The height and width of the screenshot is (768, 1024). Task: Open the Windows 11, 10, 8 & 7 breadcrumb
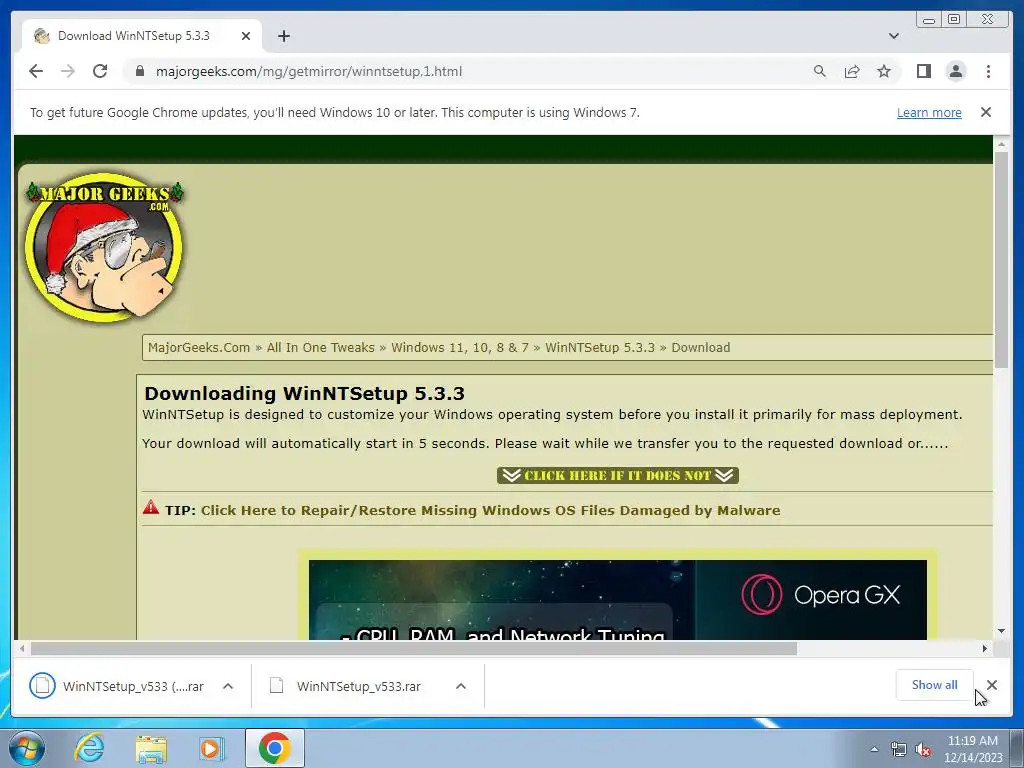[460, 347]
